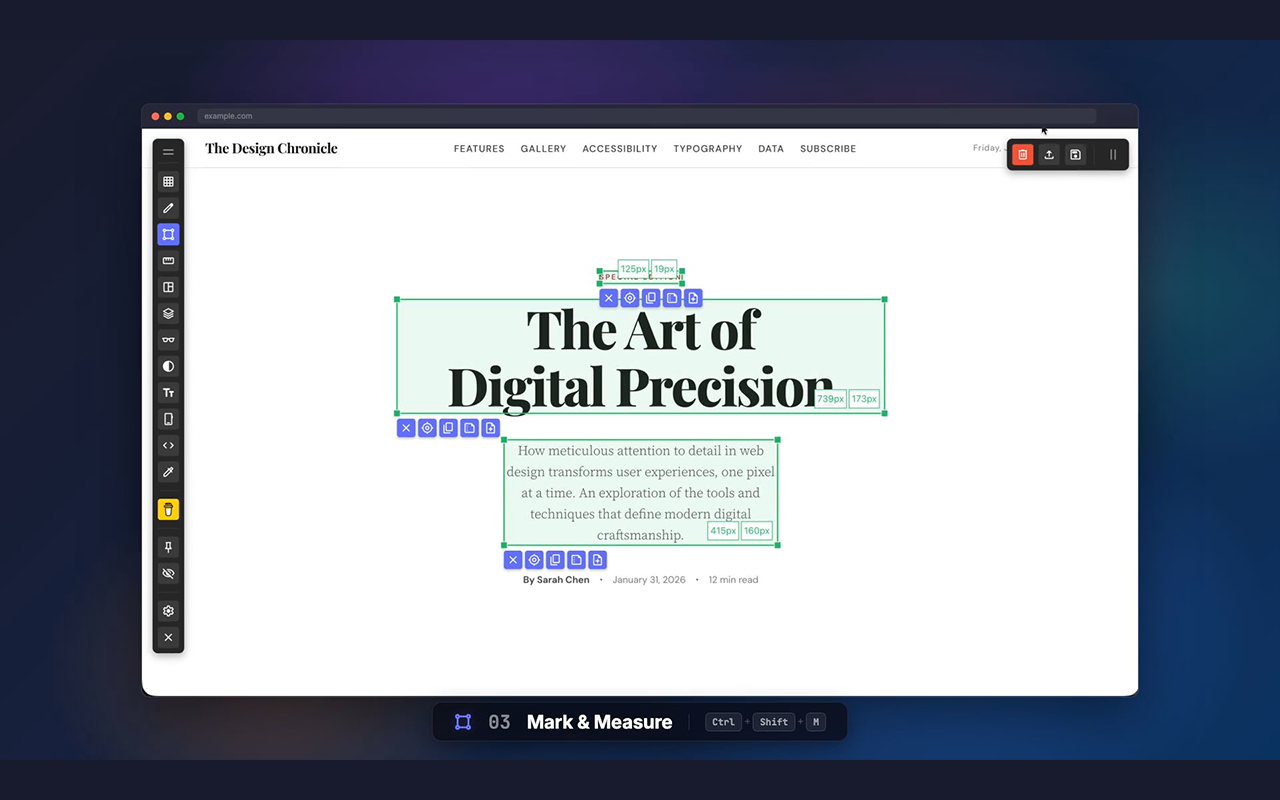The width and height of the screenshot is (1280, 800).
Task: Open the Subscribe nav link
Action: pos(828,149)
